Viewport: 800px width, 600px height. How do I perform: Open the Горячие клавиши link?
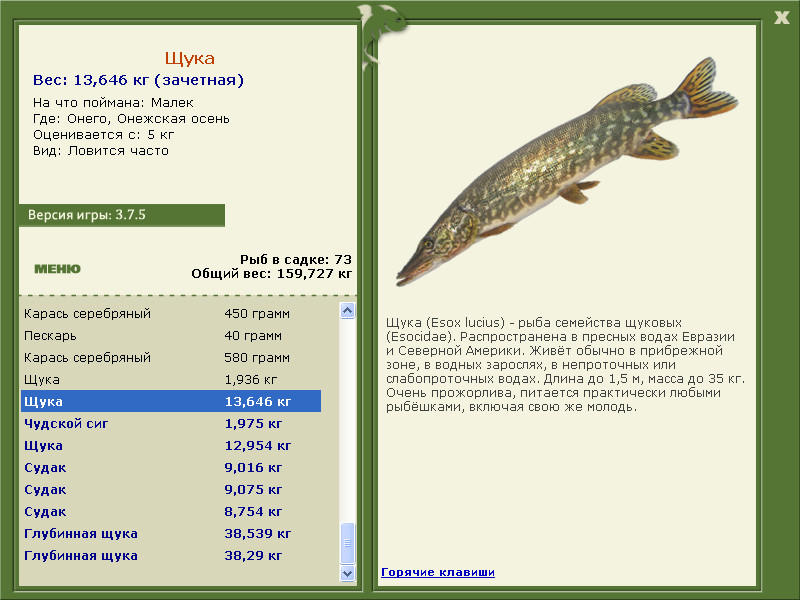(438, 572)
